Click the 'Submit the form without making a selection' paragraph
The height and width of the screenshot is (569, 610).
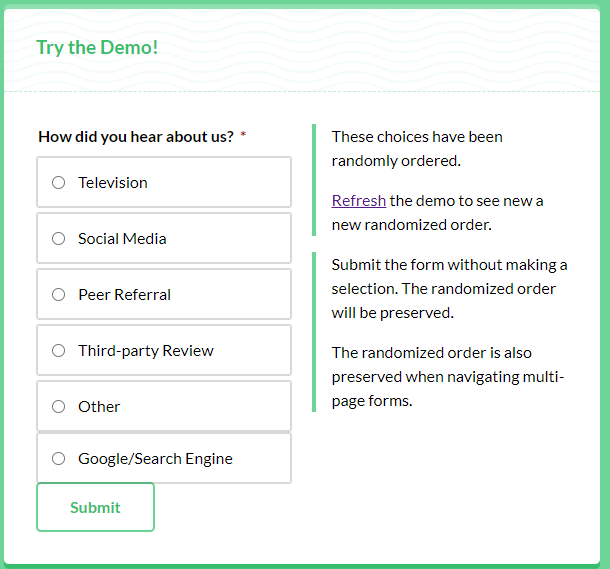pos(449,289)
